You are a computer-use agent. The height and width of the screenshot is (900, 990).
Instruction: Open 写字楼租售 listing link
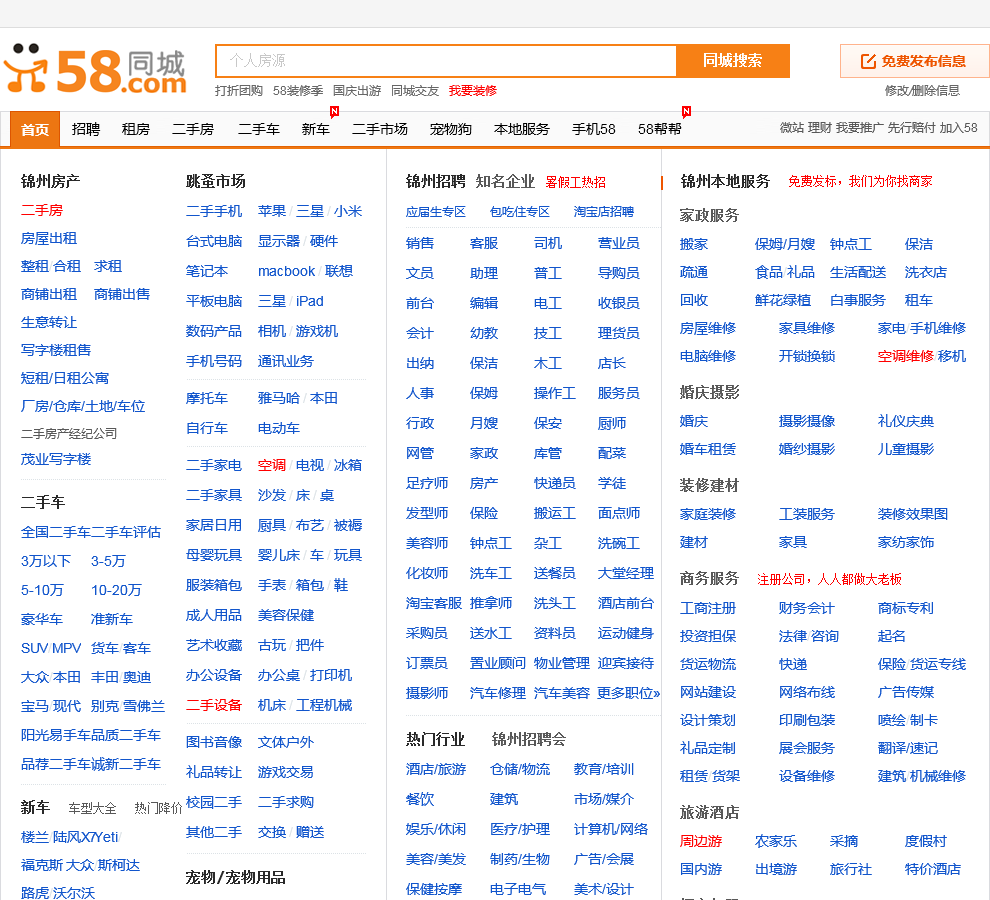56,351
